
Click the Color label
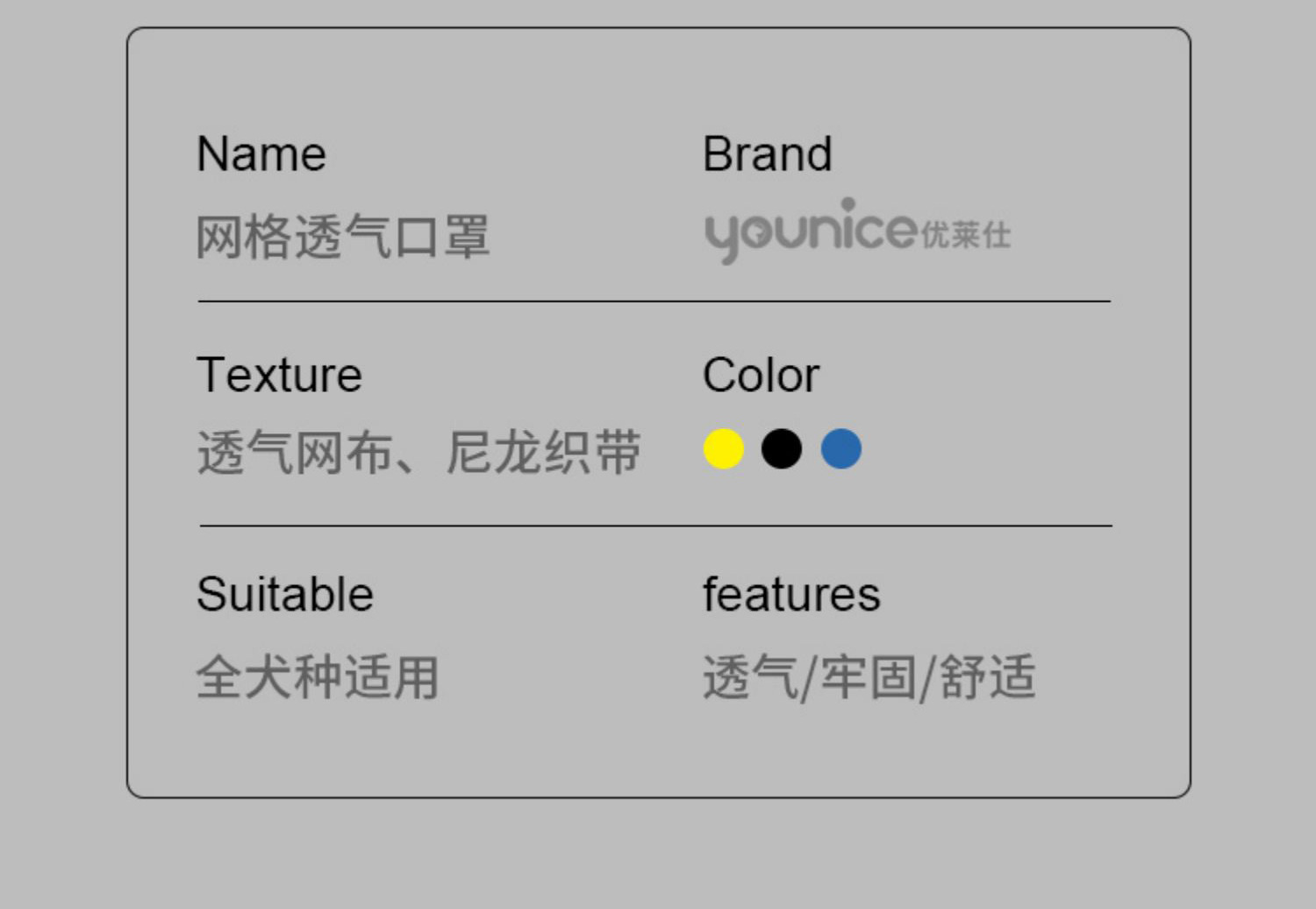761,376
